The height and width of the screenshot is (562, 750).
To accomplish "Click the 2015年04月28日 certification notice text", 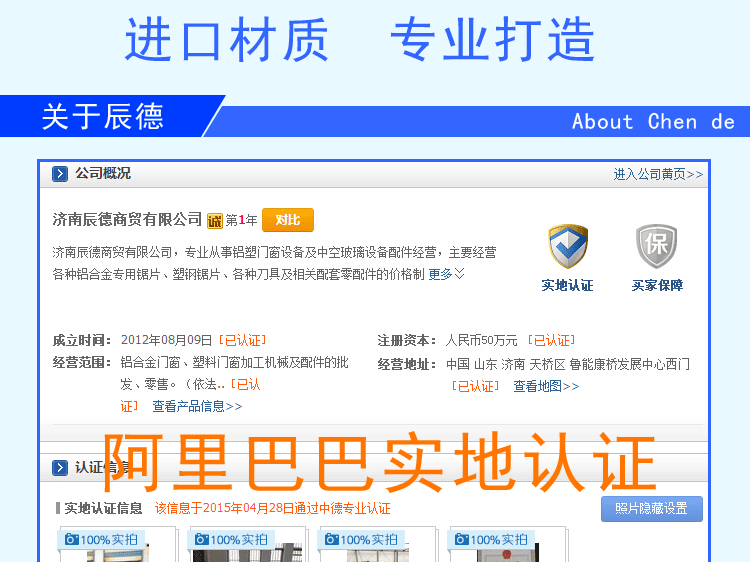I will pyautogui.click(x=273, y=508).
